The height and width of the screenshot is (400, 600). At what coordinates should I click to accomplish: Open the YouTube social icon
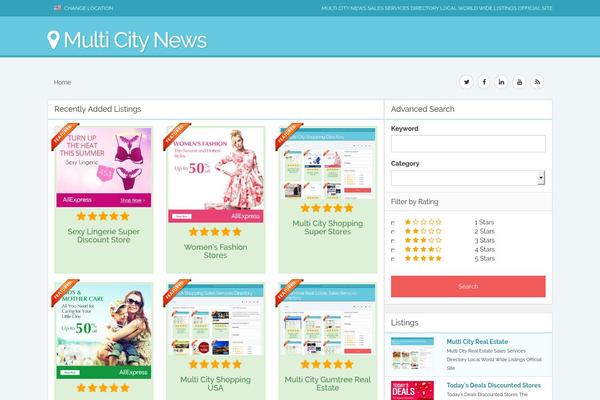pyautogui.click(x=519, y=82)
